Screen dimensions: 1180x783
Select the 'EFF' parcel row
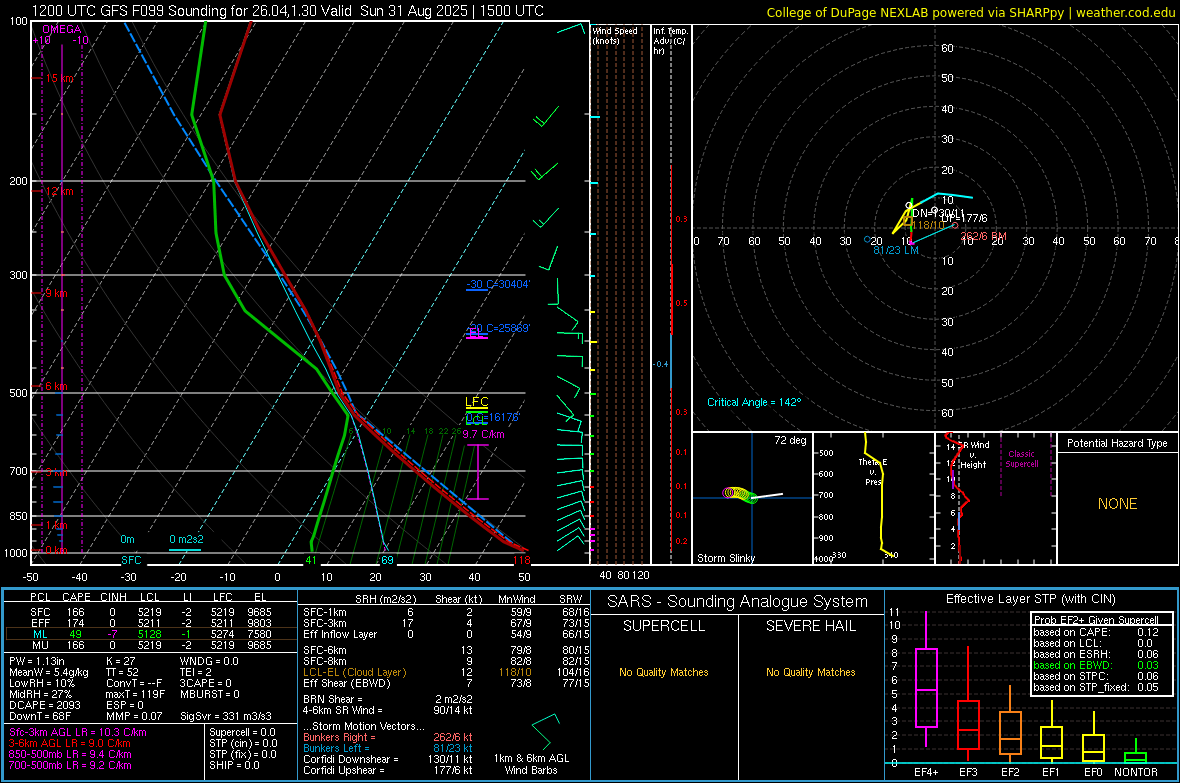coord(151,623)
